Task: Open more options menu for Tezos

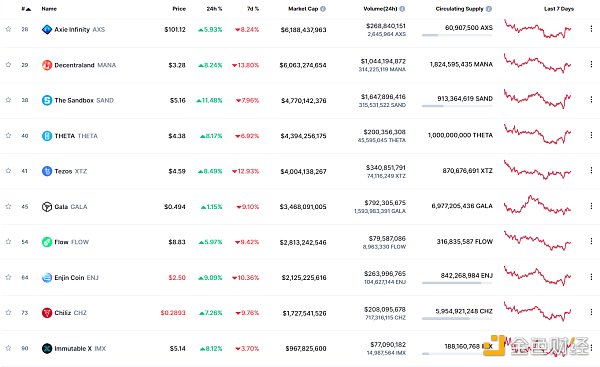Action: pyautogui.click(x=591, y=170)
